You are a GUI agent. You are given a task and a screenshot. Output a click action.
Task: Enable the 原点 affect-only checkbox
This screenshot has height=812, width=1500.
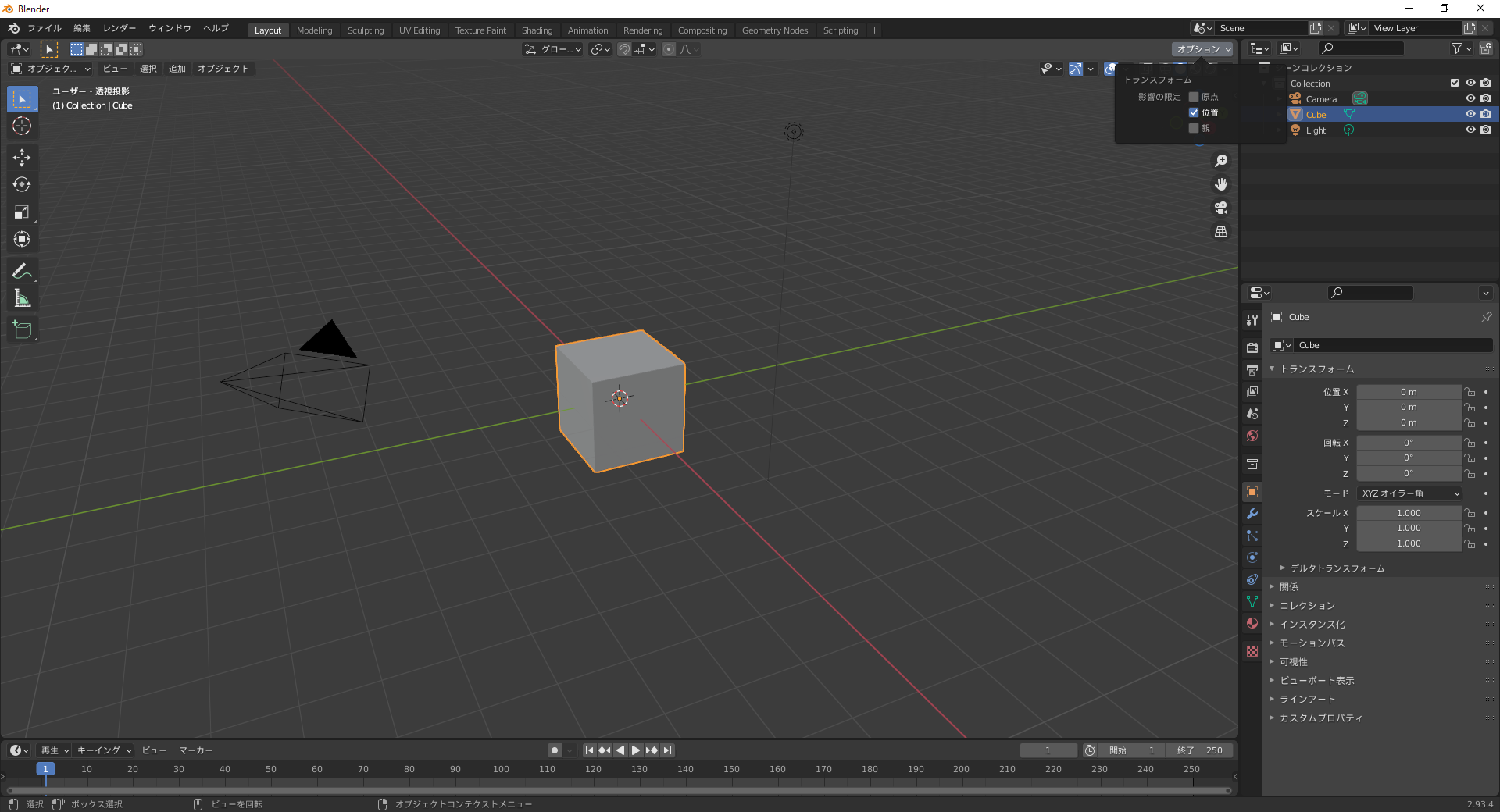[1193, 97]
